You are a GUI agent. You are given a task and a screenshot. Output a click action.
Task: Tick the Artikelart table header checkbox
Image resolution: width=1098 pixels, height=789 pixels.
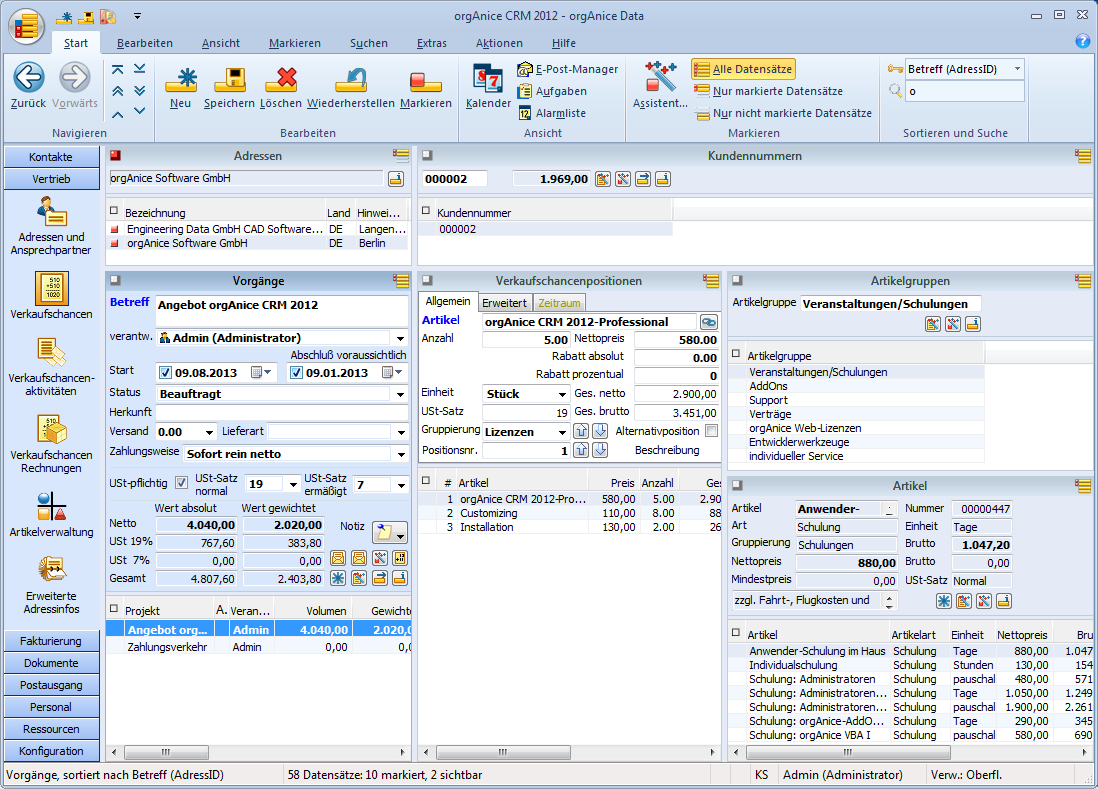coord(736,633)
